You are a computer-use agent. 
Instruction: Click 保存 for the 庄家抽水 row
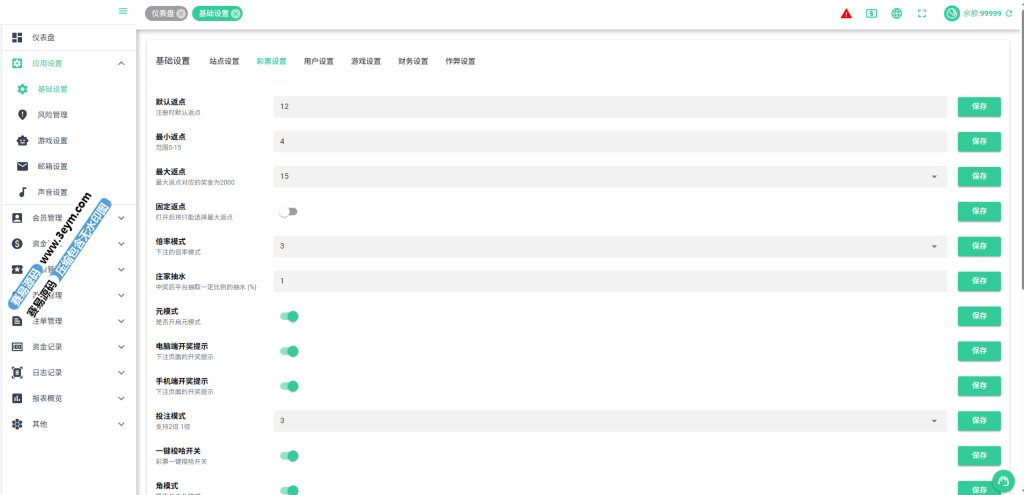tap(979, 281)
